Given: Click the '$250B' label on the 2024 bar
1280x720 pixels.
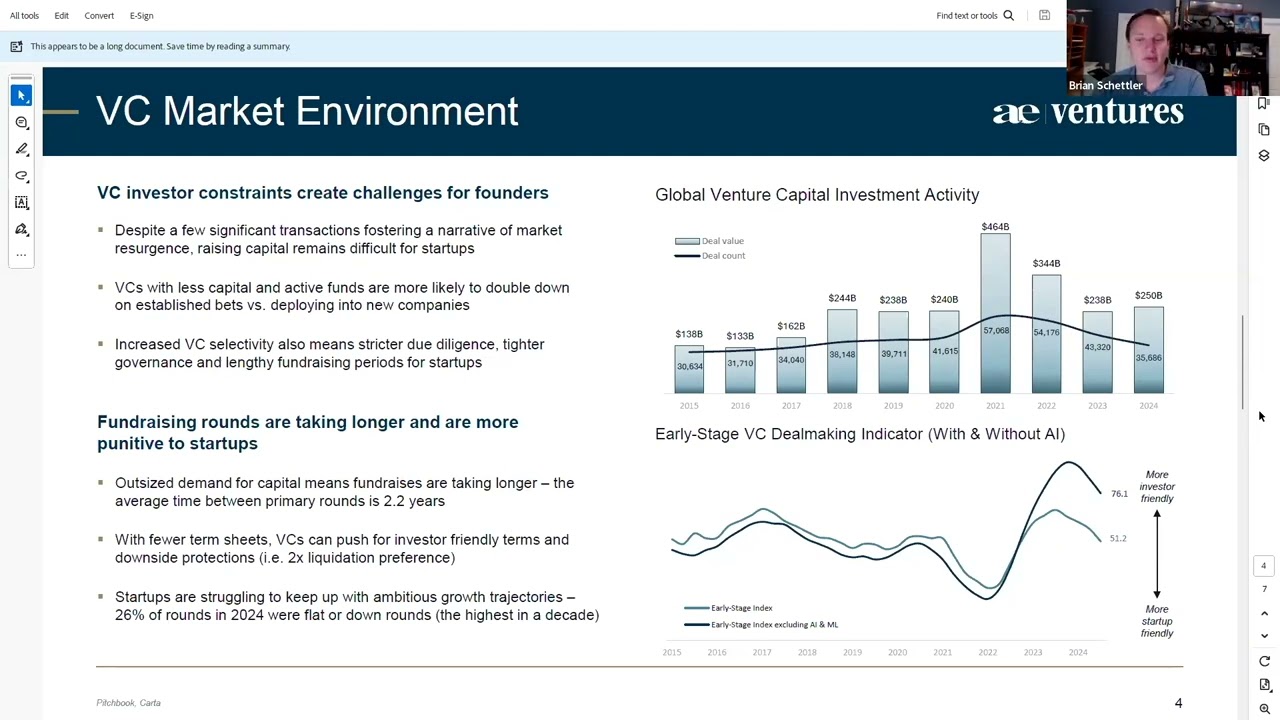Looking at the screenshot, I should [x=1148, y=296].
